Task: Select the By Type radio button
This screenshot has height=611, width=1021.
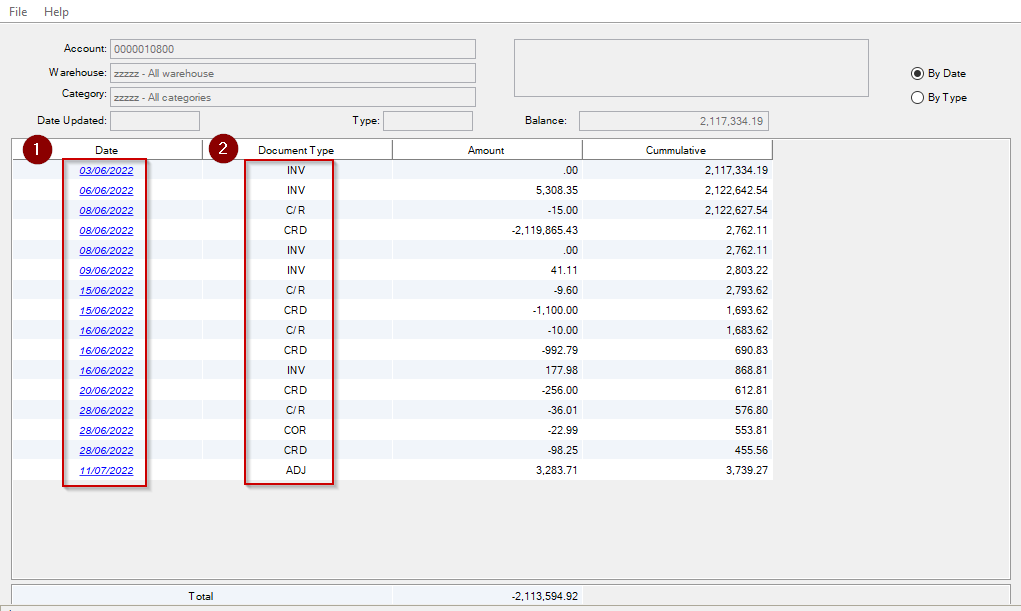Action: 918,98
